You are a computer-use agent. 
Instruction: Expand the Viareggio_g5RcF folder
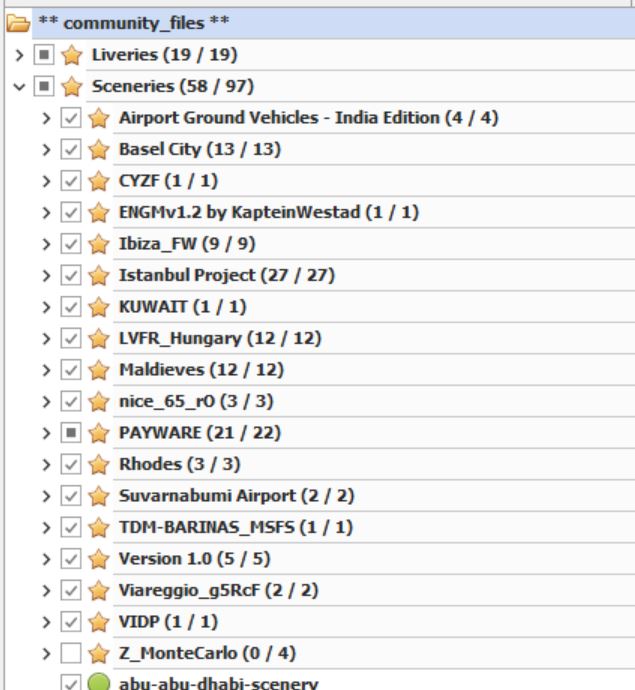46,591
